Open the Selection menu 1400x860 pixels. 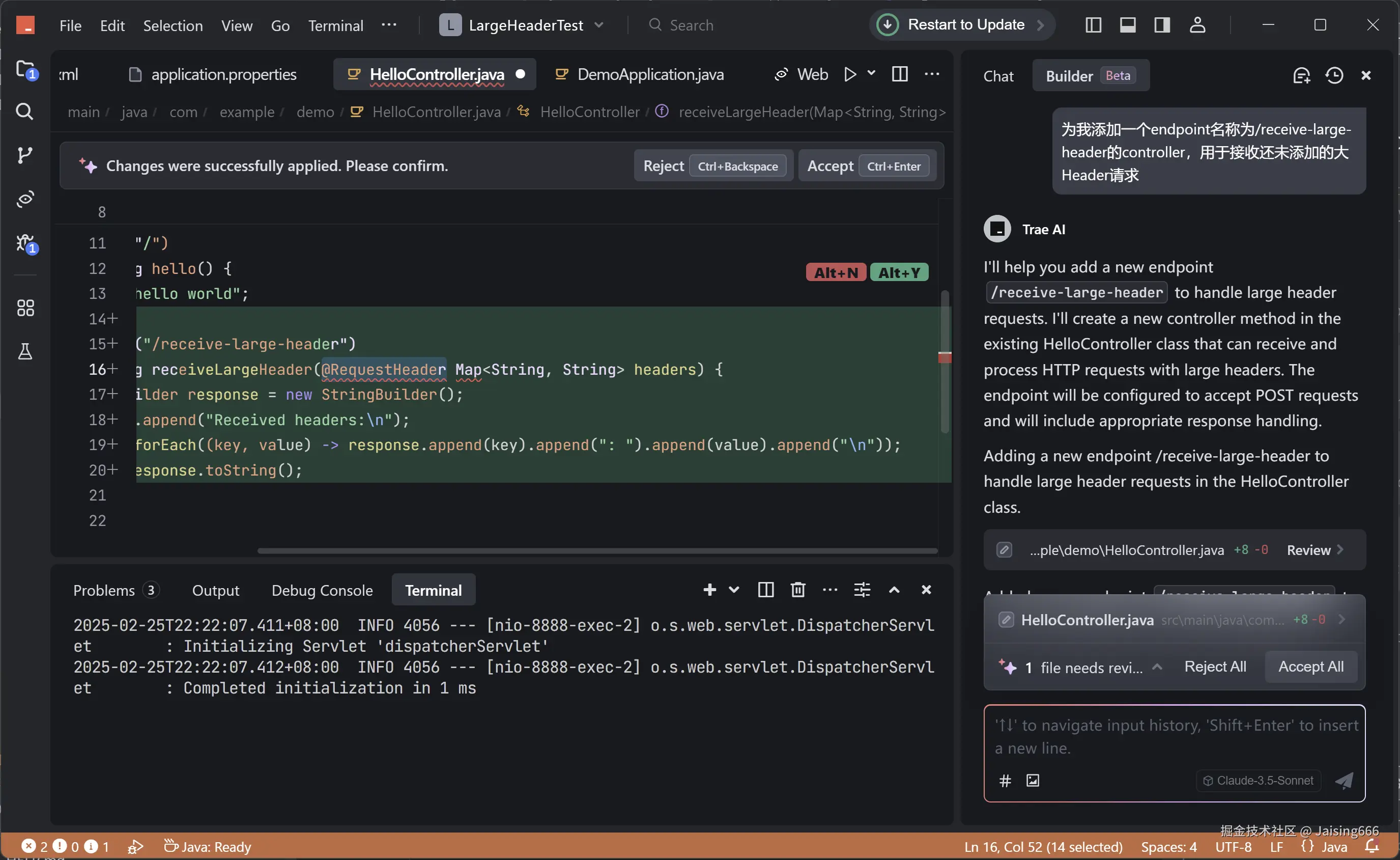173,25
